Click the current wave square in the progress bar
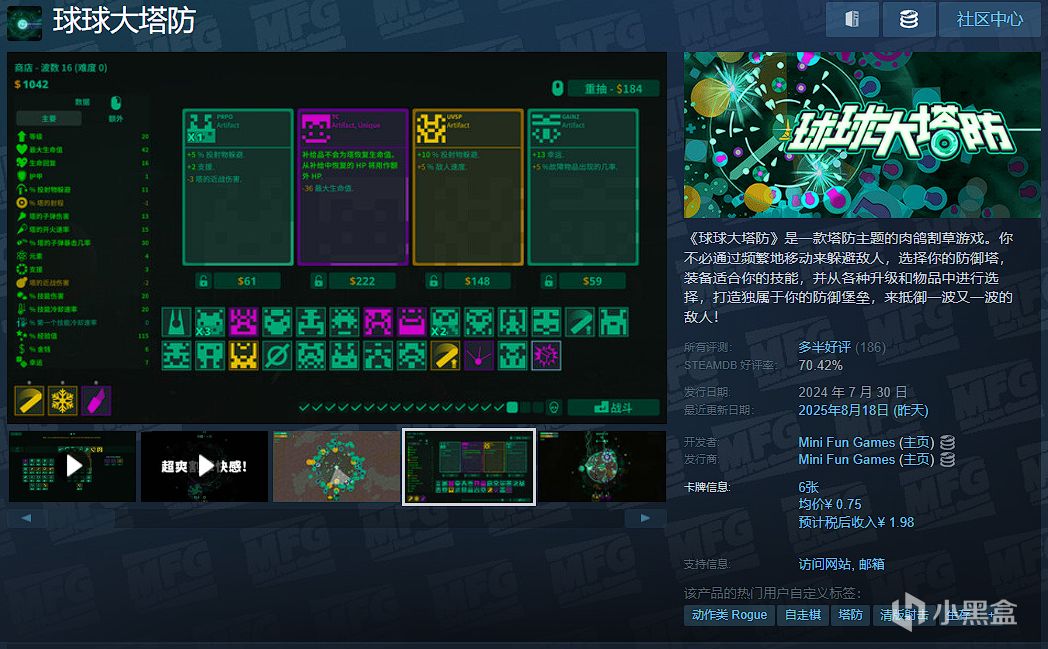Image resolution: width=1048 pixels, height=649 pixels. tap(513, 407)
